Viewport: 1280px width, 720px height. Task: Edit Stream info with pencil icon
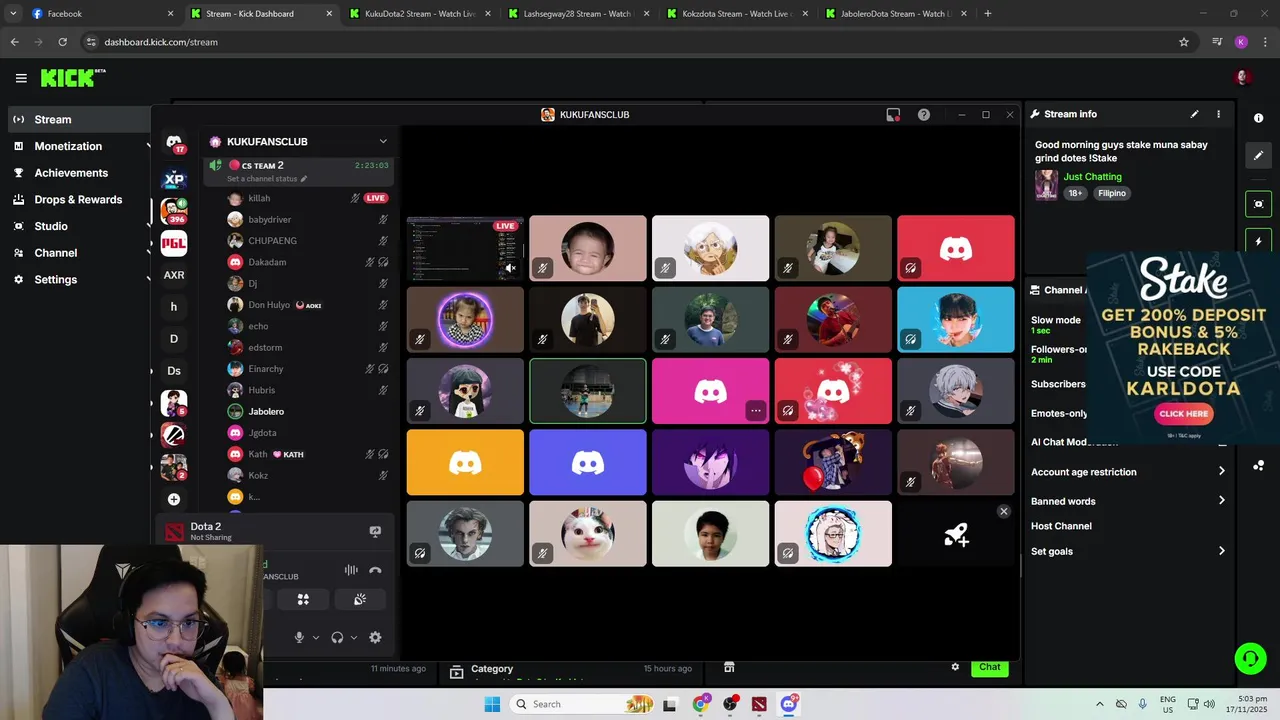(1194, 114)
